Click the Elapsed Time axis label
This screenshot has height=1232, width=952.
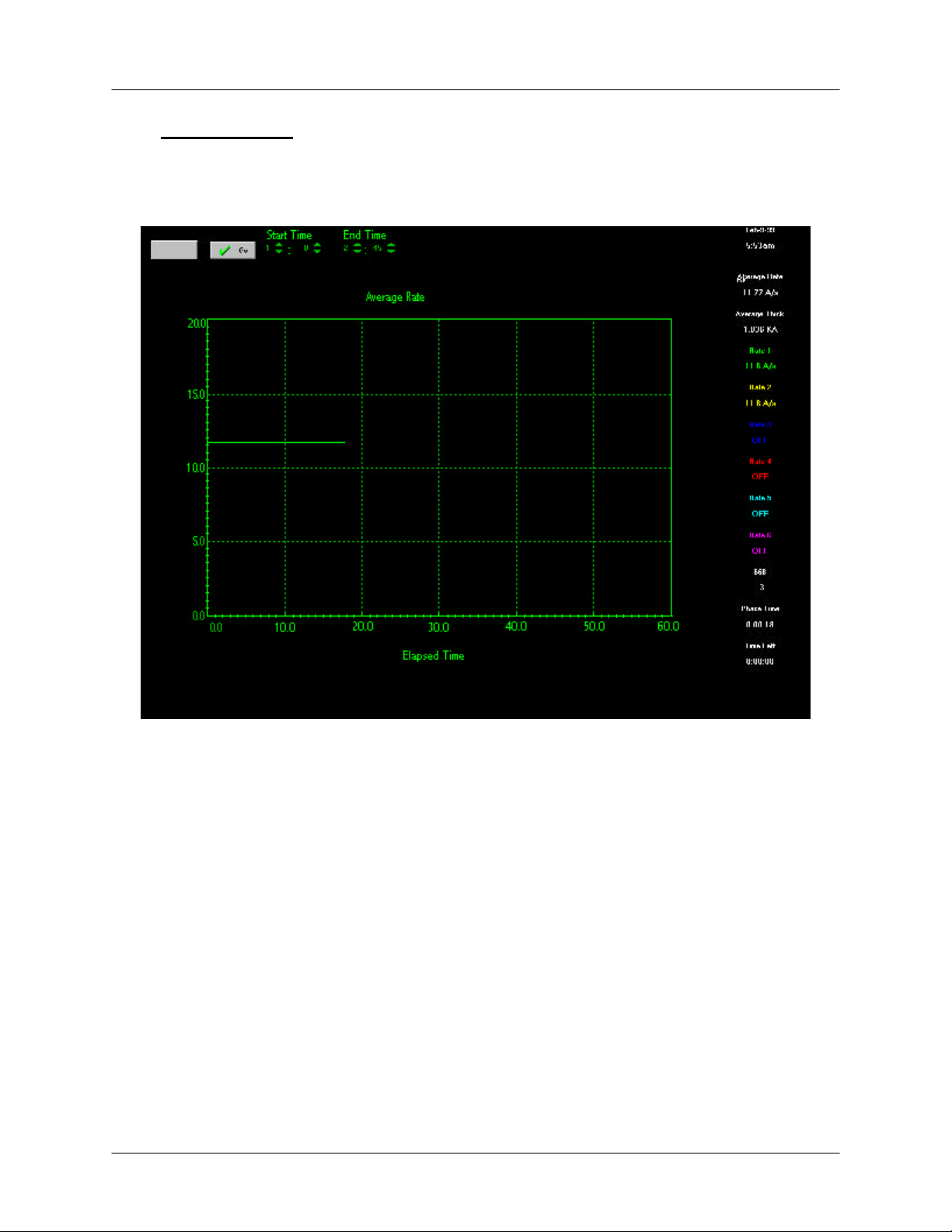(433, 655)
